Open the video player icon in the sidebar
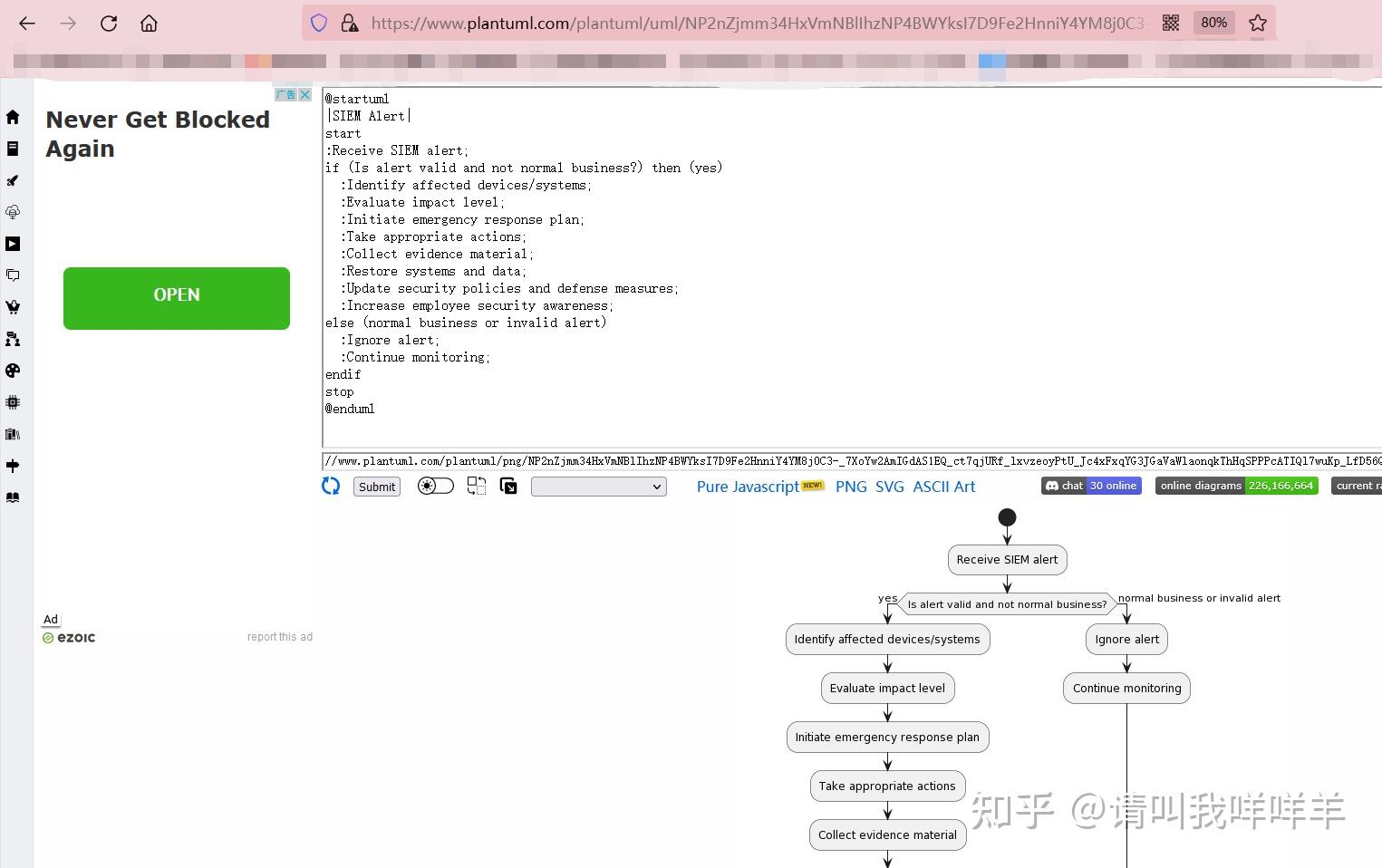 coord(13,243)
